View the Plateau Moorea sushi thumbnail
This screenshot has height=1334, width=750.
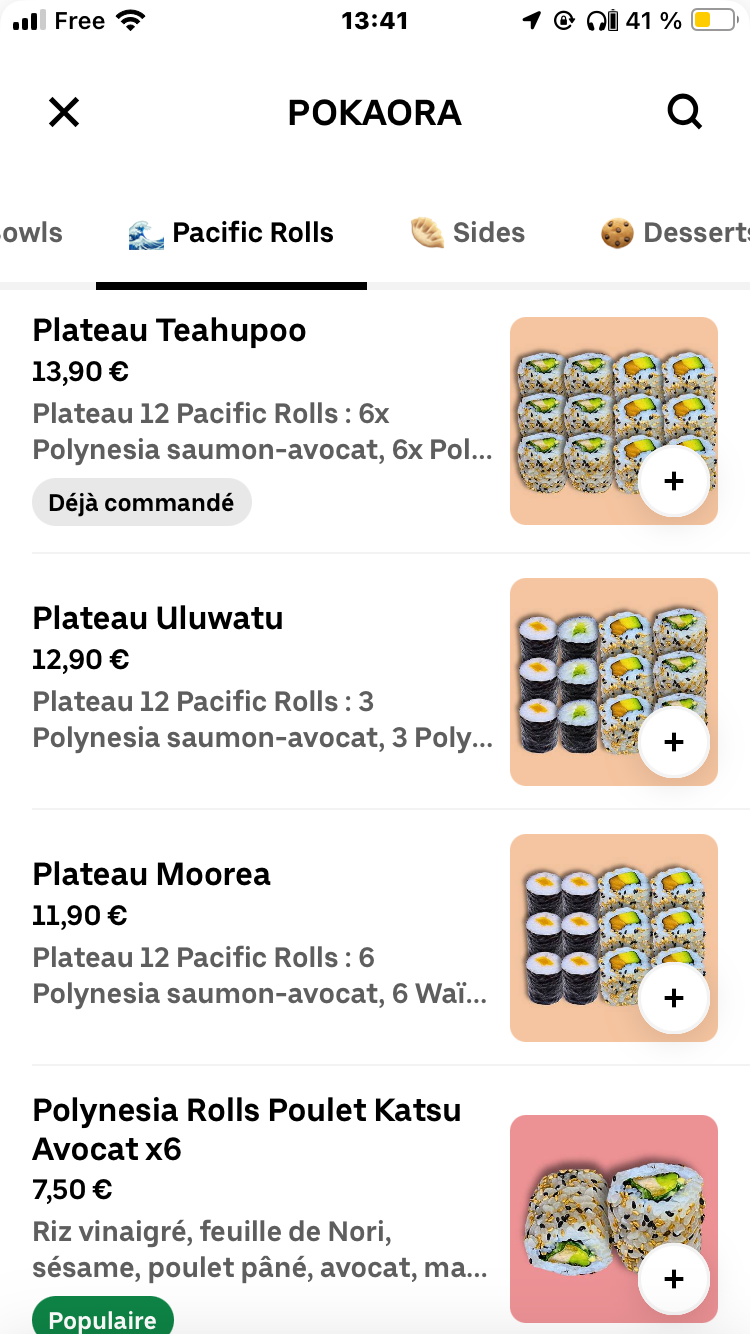pos(614,938)
